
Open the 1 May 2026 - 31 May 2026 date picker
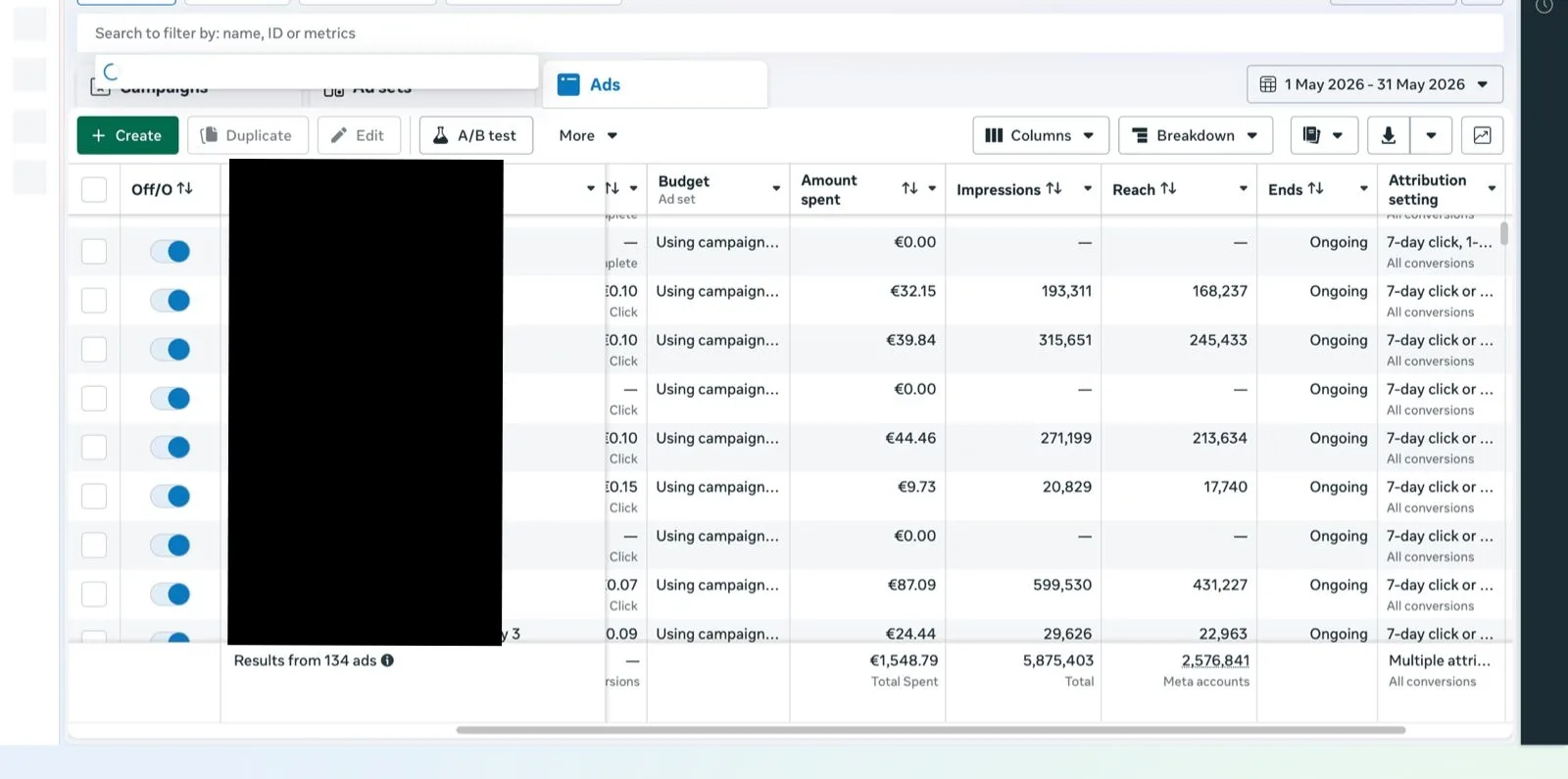coord(1375,84)
